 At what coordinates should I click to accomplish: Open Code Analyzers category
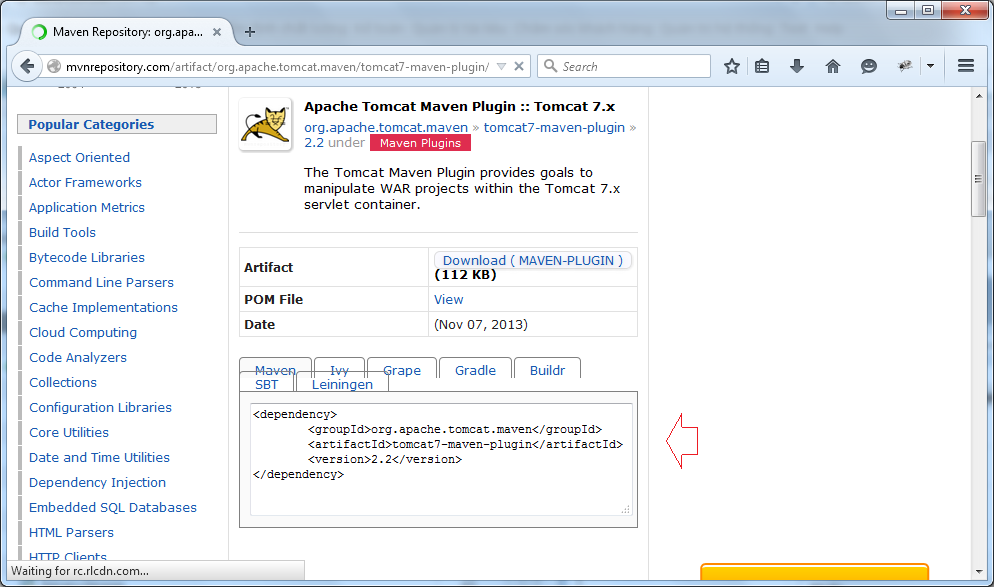78,358
